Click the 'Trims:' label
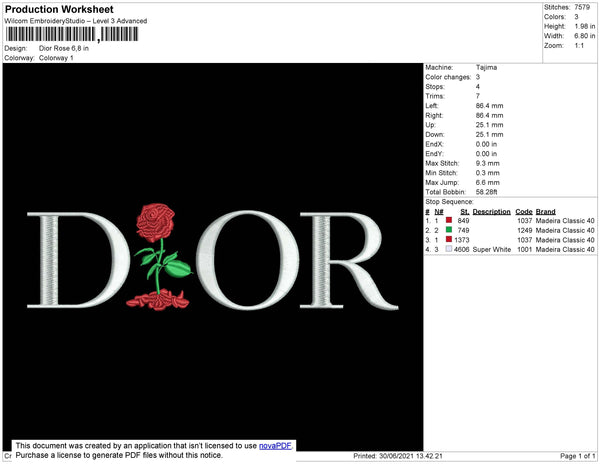600x464 pixels. point(435,96)
